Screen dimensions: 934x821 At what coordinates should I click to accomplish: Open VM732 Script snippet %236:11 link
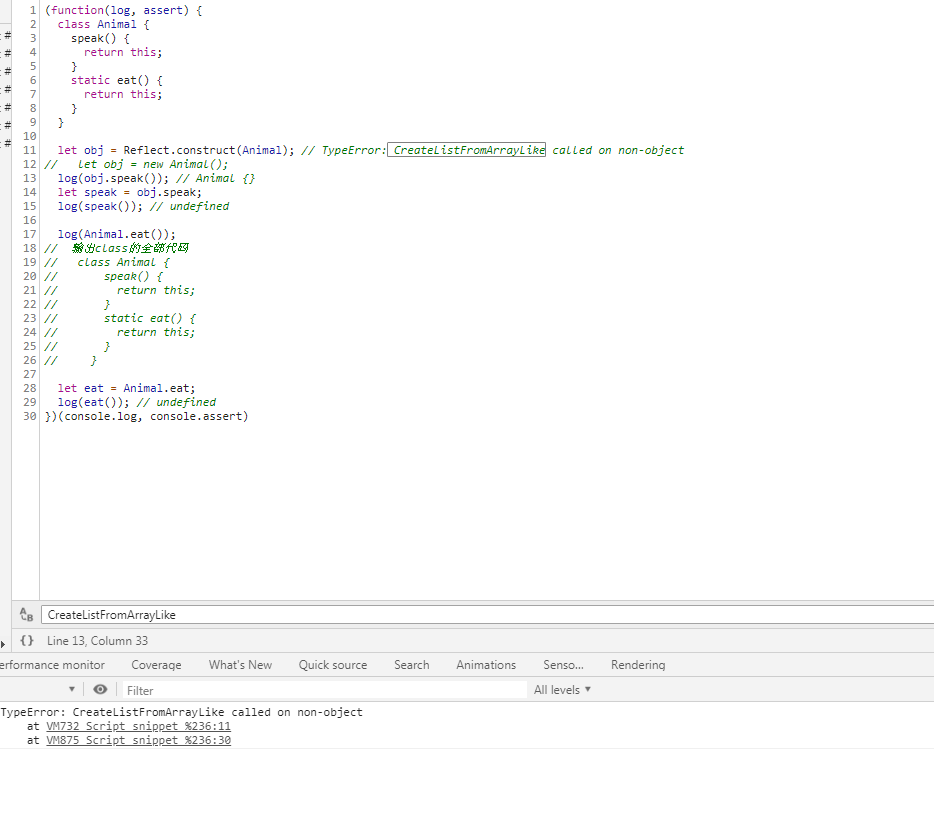138,726
